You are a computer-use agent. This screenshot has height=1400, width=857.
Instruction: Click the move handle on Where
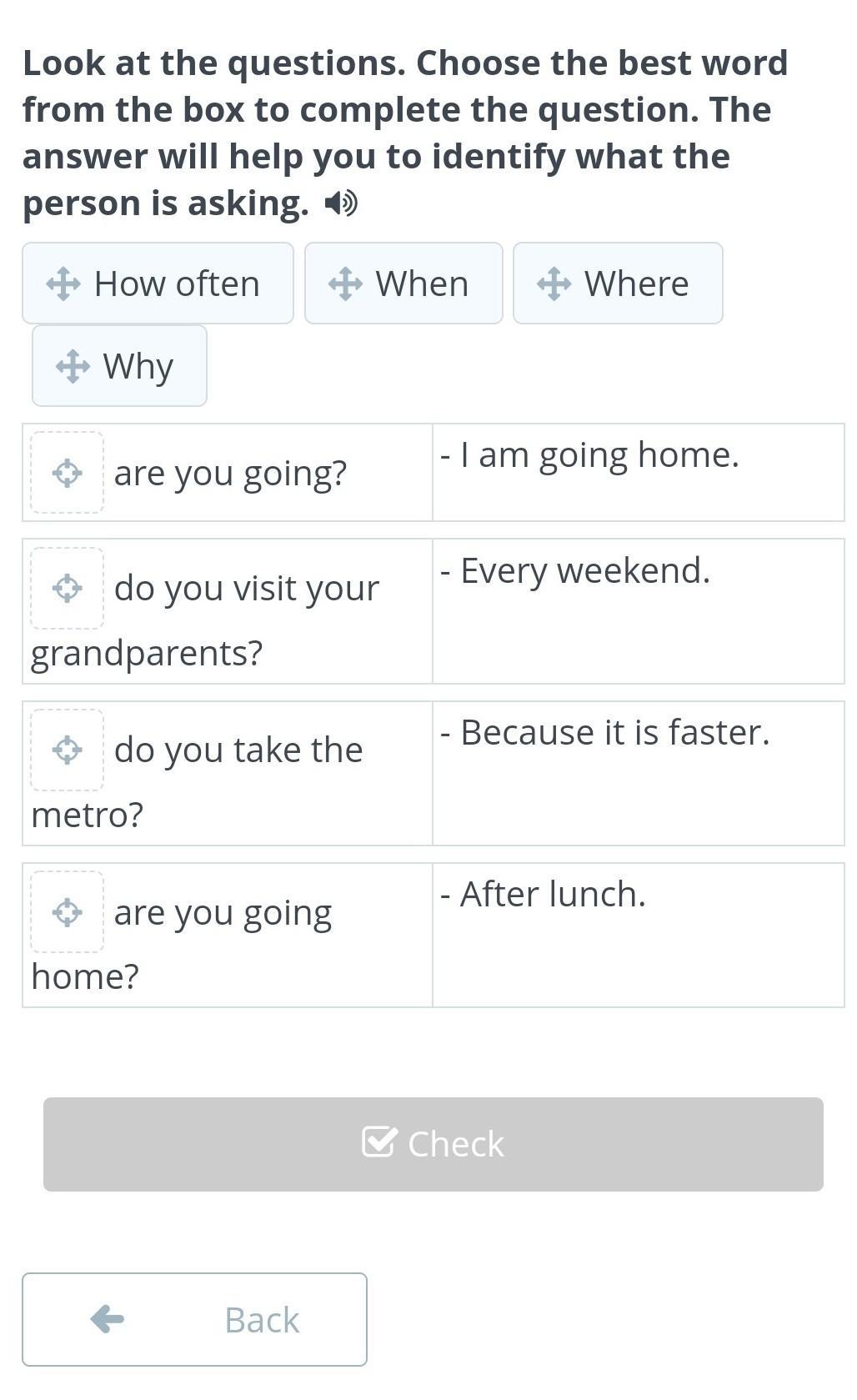pos(554,284)
